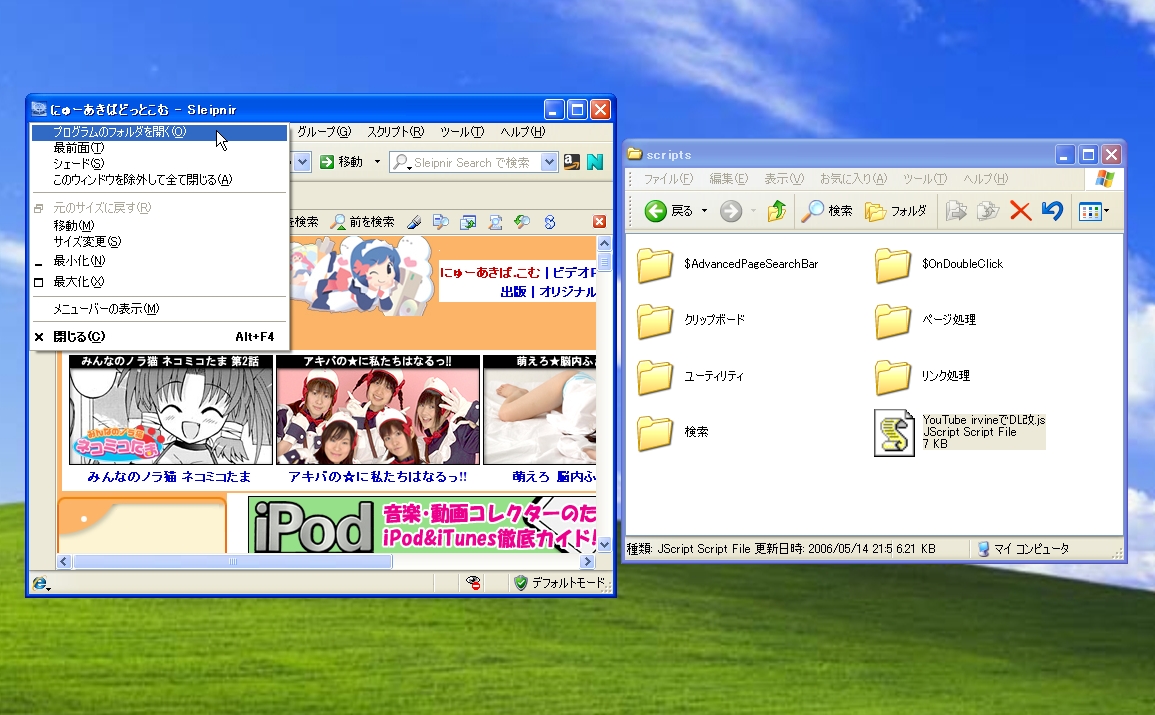Open search engine selector beside magnifier
This screenshot has height=715, width=1155.
[x=401, y=162]
